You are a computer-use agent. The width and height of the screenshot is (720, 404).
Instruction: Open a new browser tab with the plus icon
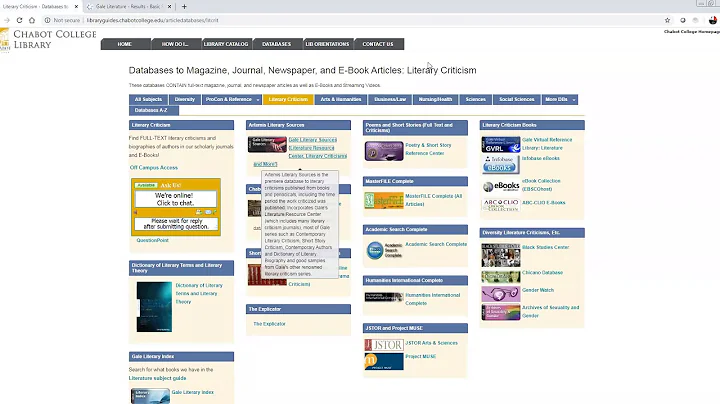[184, 6]
